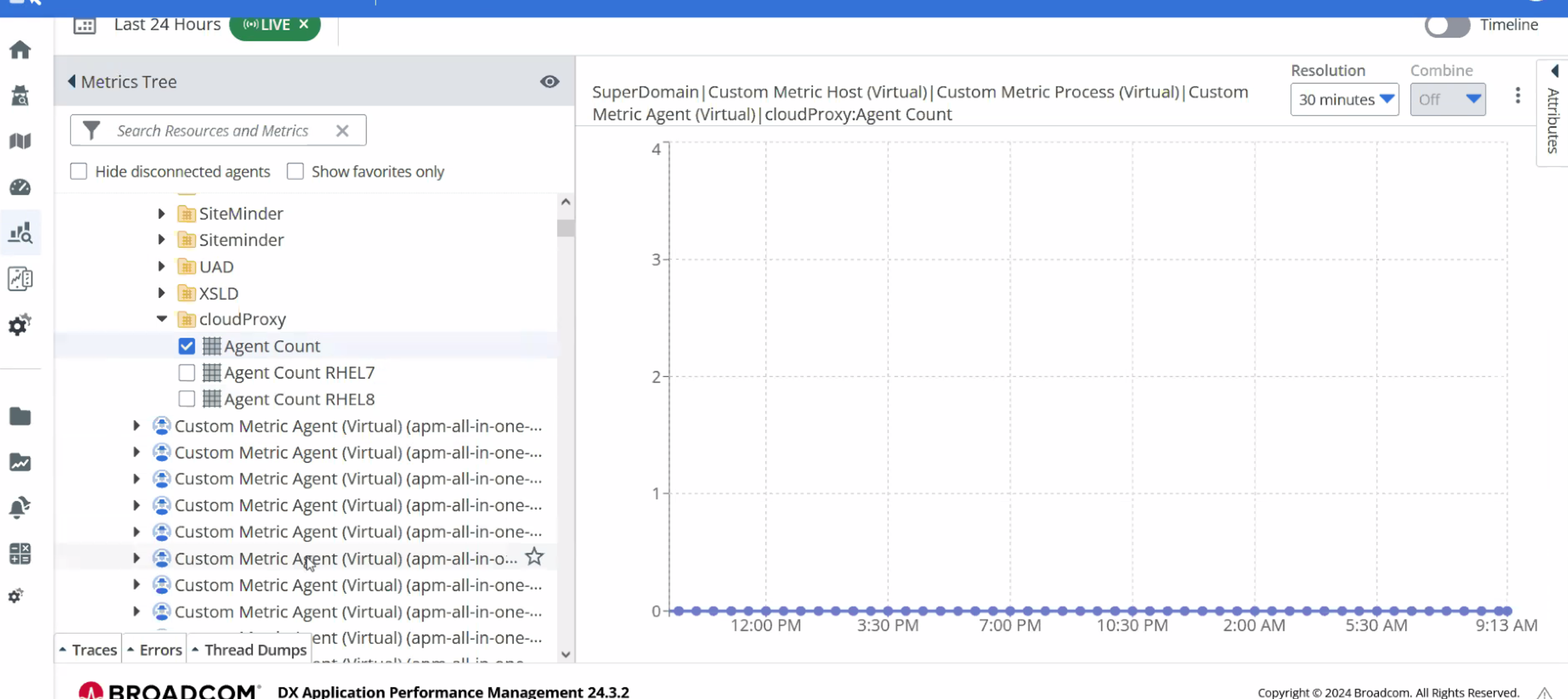1568x699 pixels.
Task: Open the Dashboards gauge icon
Action: pyautogui.click(x=20, y=187)
